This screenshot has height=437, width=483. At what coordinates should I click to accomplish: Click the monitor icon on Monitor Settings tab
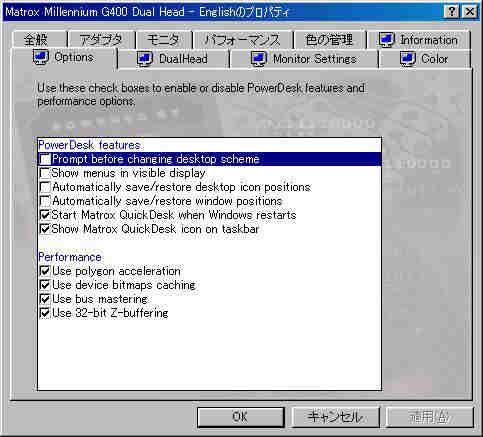pyautogui.click(x=259, y=59)
